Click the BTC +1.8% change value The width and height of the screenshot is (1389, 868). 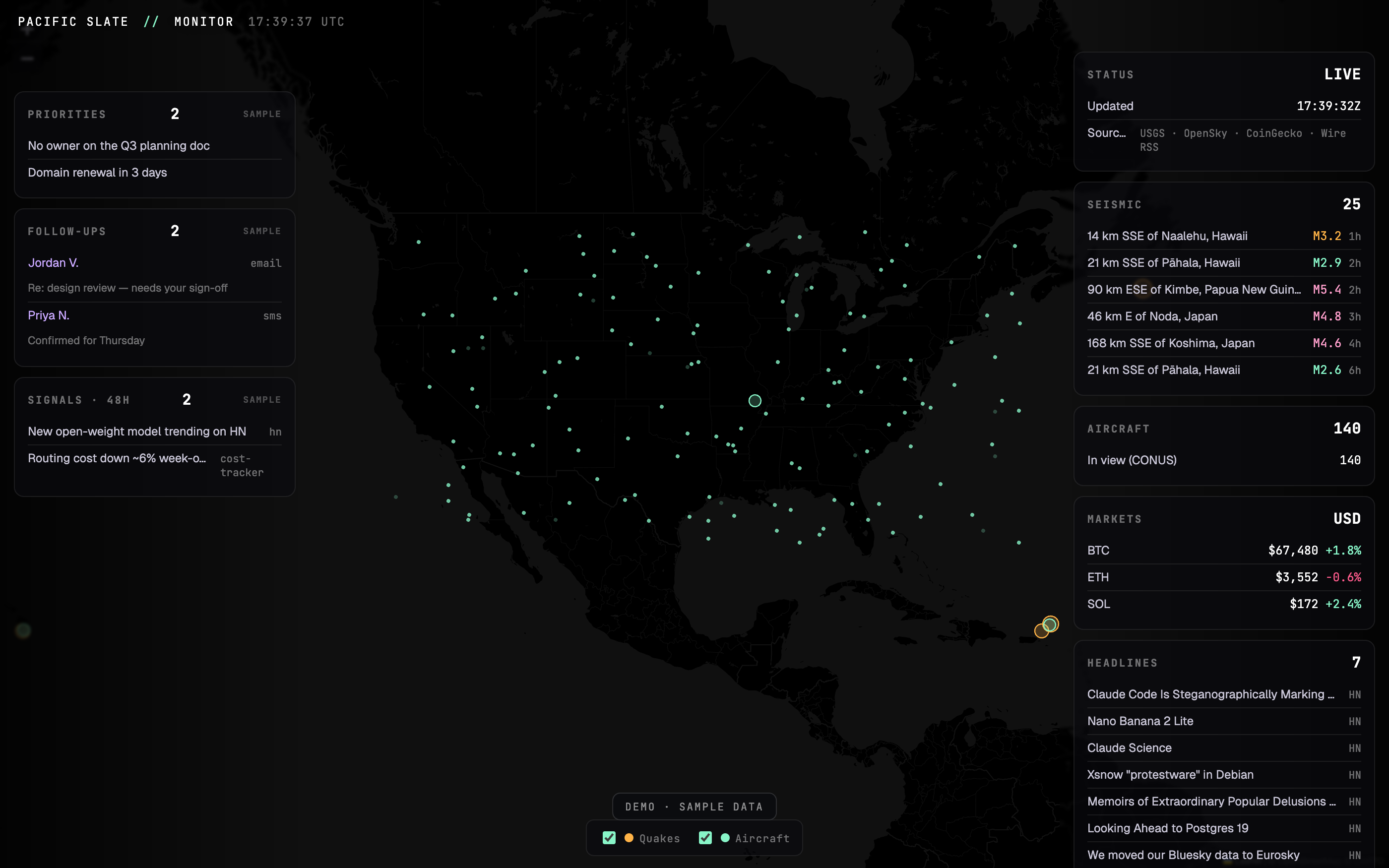[x=1342, y=551]
